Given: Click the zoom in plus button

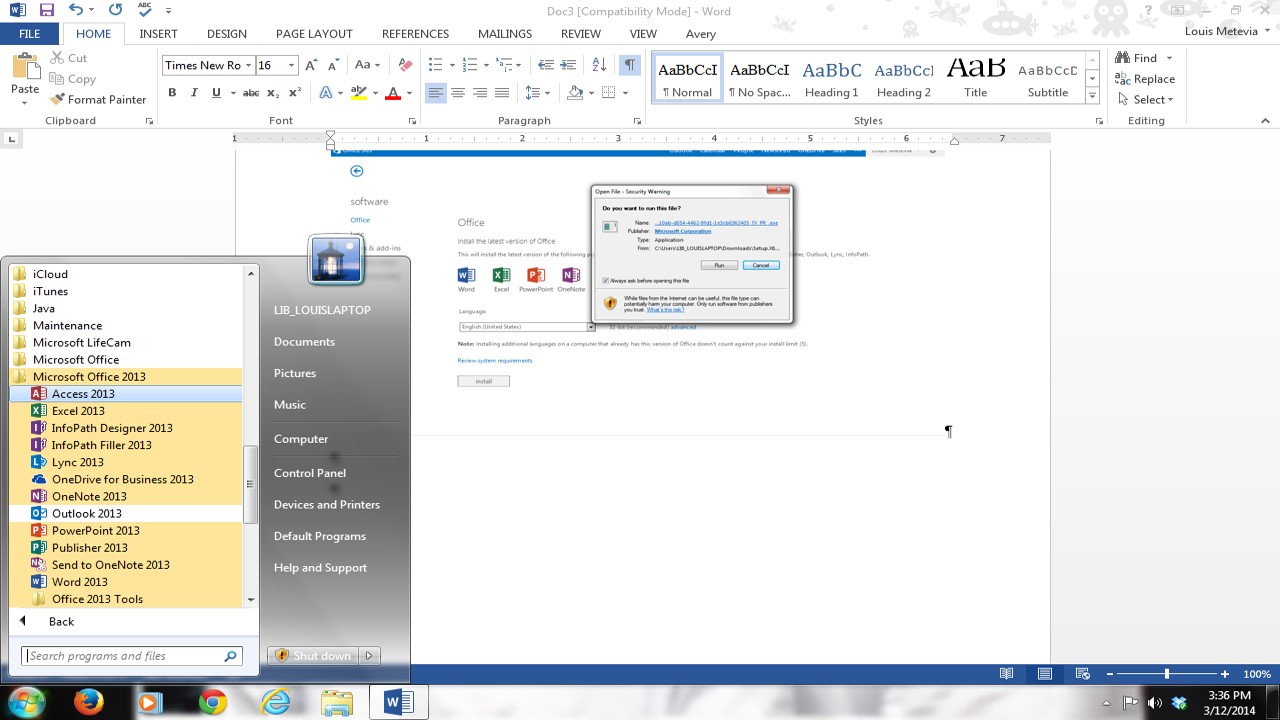Looking at the screenshot, I should click(x=1225, y=674).
